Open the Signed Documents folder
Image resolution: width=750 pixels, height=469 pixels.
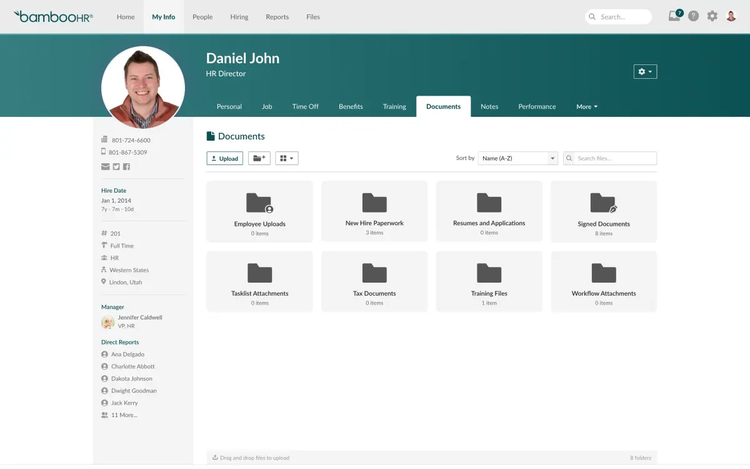tap(604, 211)
